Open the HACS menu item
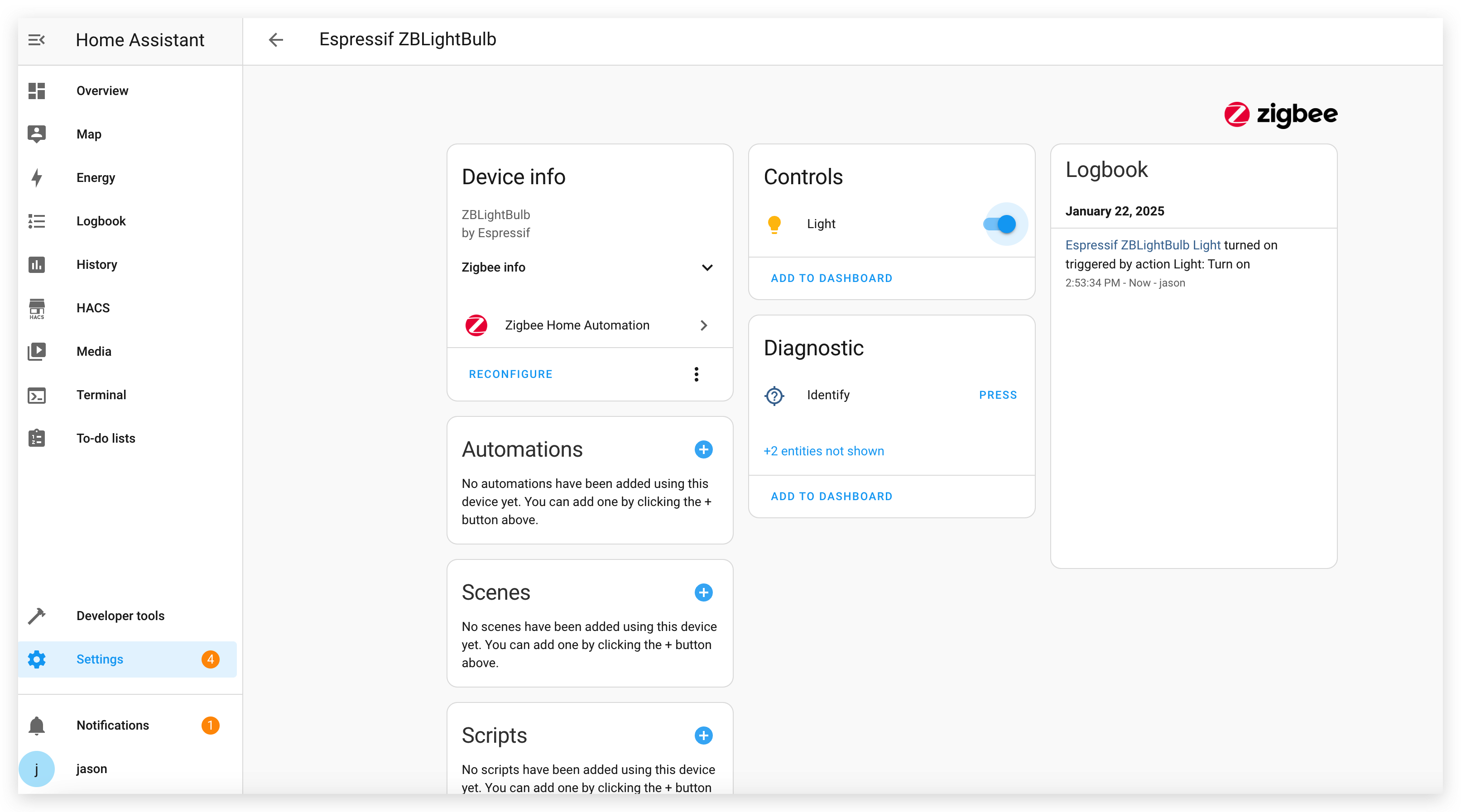 tap(127, 308)
